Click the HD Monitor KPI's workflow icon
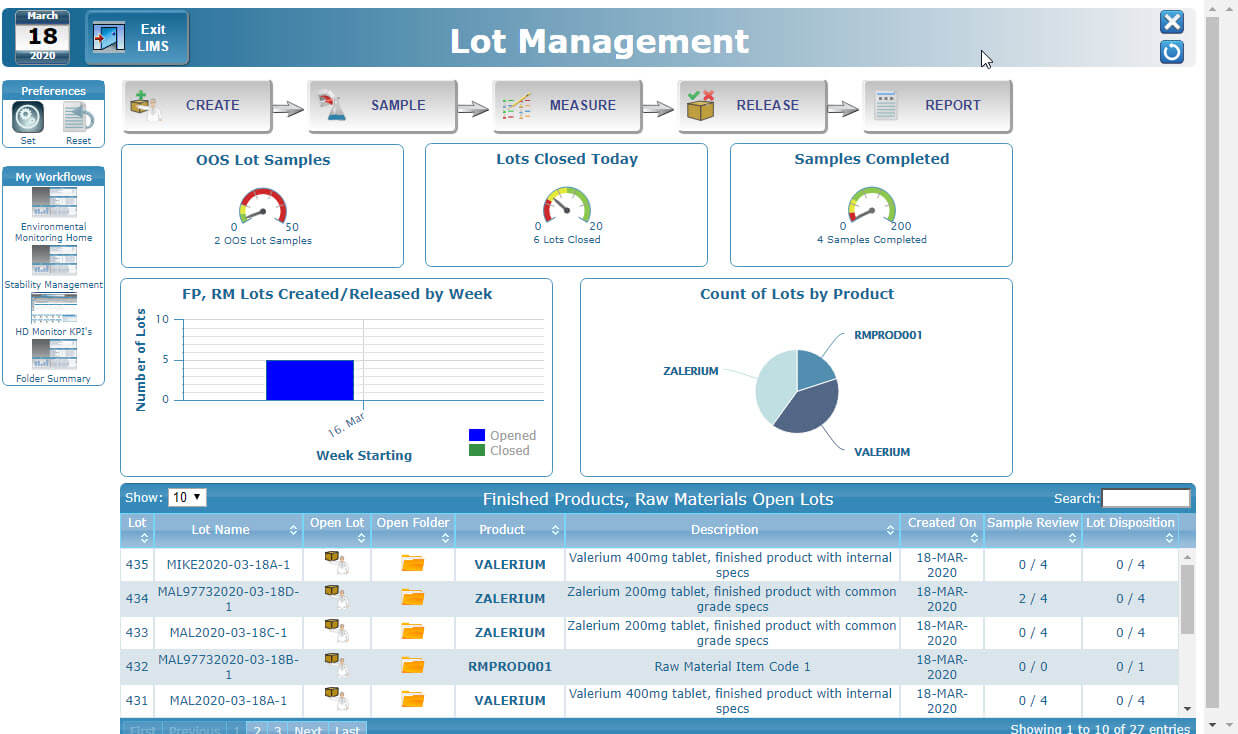This screenshot has height=734, width=1238. tap(53, 307)
